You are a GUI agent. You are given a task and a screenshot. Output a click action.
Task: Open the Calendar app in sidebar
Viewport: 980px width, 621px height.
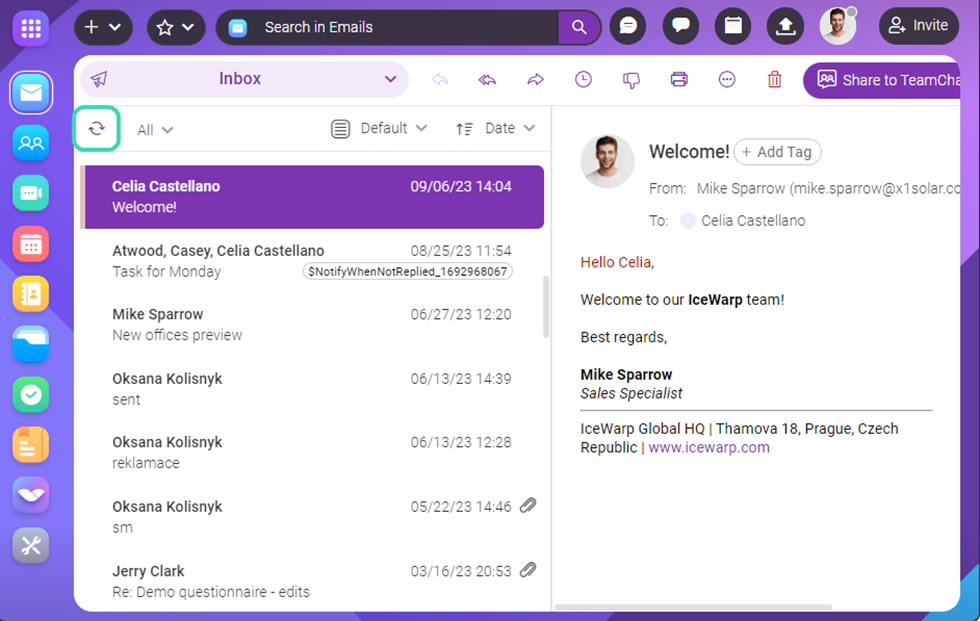(x=31, y=244)
